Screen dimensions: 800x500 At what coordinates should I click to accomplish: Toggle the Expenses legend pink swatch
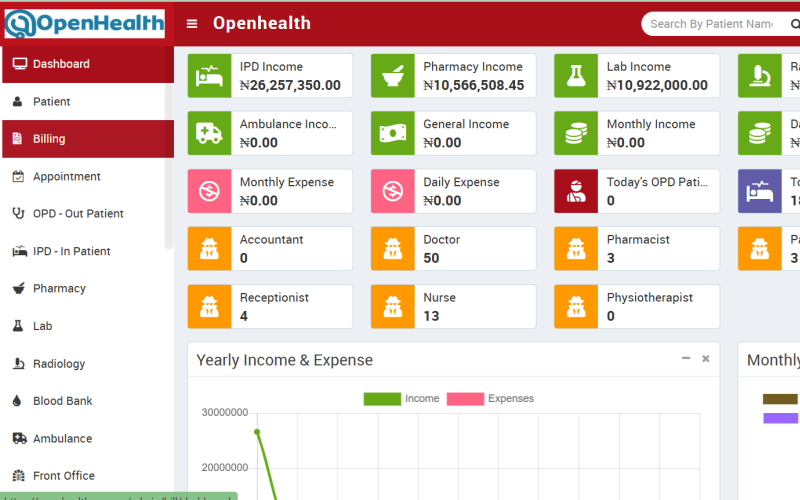pyautogui.click(x=465, y=398)
